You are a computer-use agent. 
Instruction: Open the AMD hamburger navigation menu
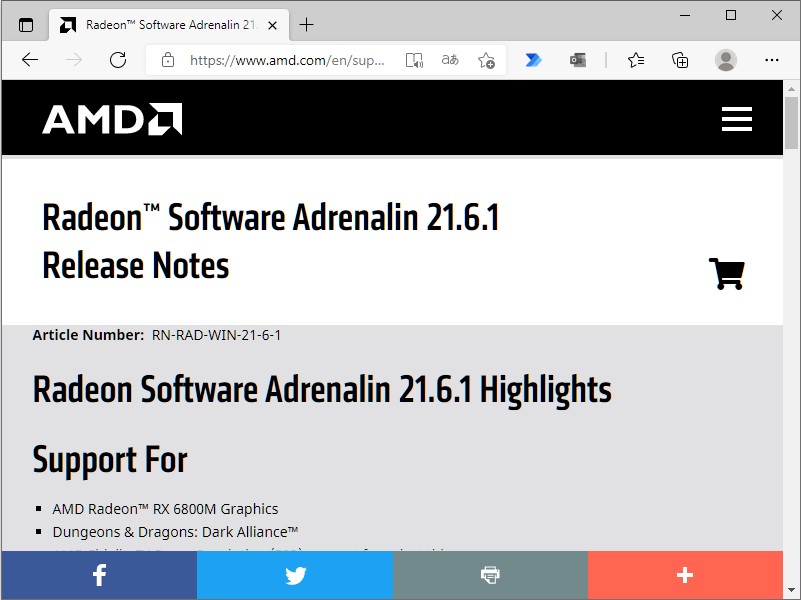(x=737, y=118)
